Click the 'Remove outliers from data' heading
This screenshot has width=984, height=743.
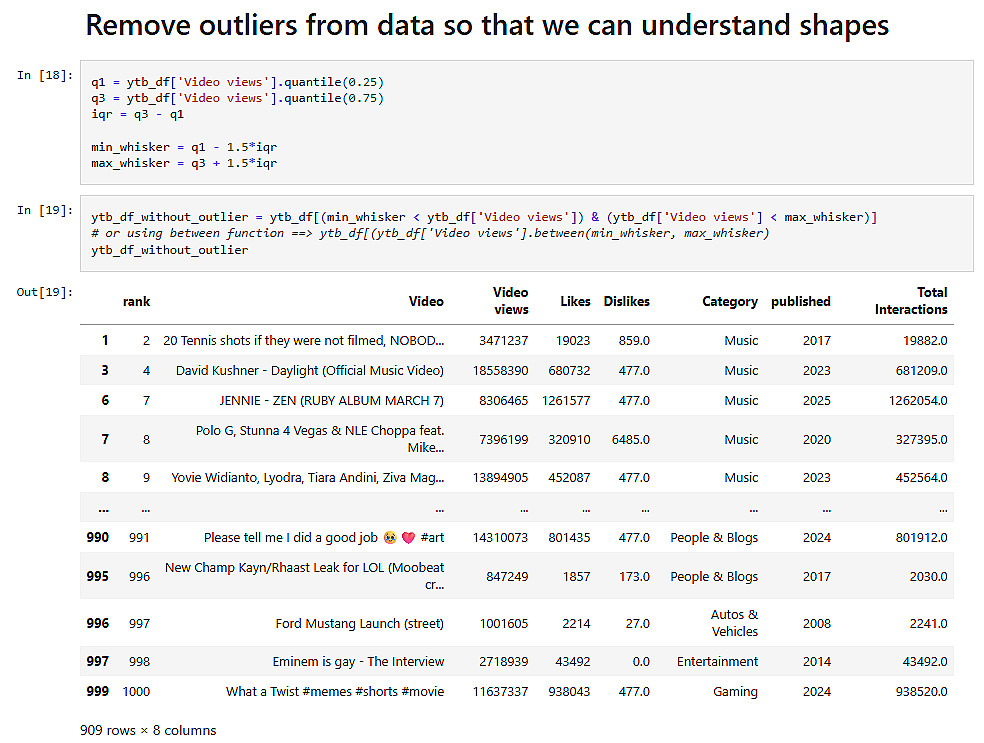[x=487, y=25]
